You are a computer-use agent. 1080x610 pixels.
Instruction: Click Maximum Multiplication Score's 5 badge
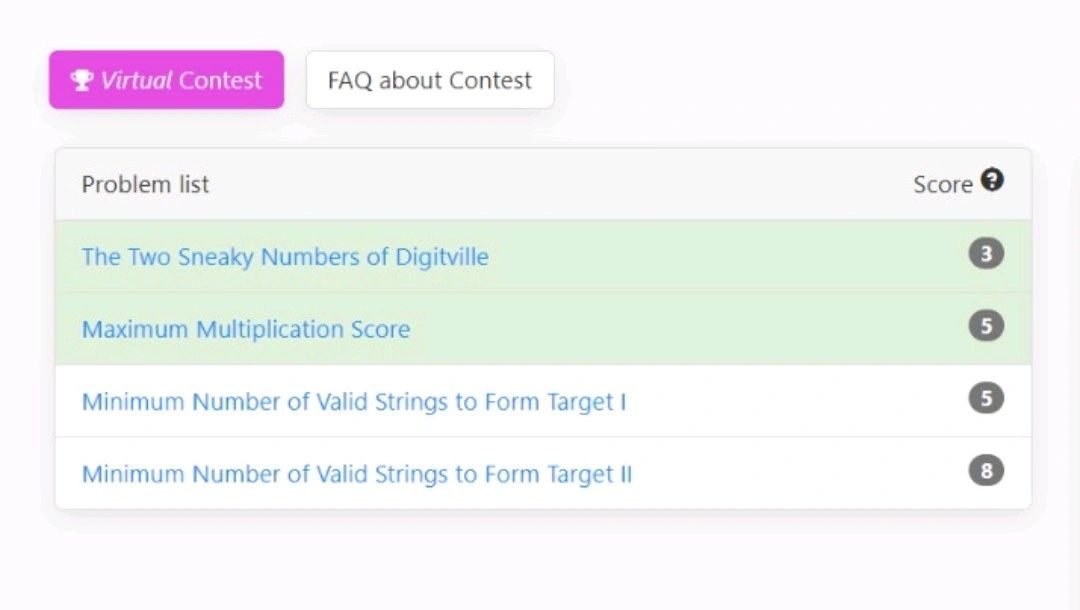tap(986, 326)
